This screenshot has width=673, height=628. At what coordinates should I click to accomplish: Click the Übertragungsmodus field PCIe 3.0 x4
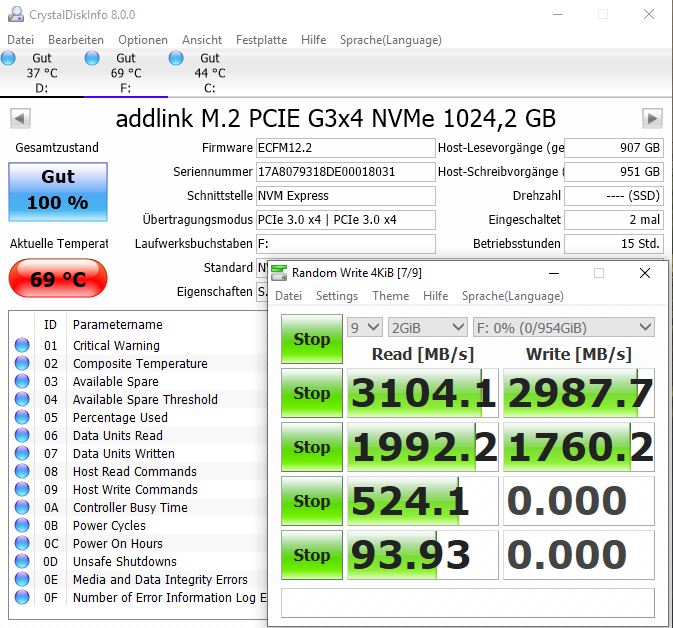point(346,220)
